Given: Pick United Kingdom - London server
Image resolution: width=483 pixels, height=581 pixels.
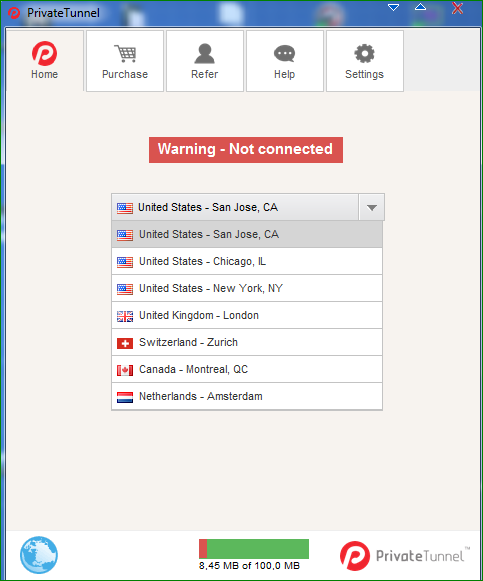Looking at the screenshot, I should point(247,315).
